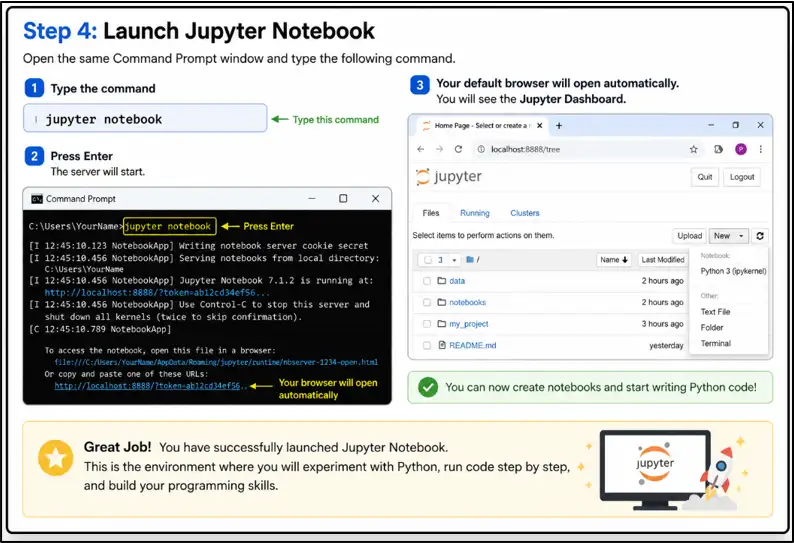Open the my_project folder link
This screenshot has height=543, width=794.
[x=469, y=324]
